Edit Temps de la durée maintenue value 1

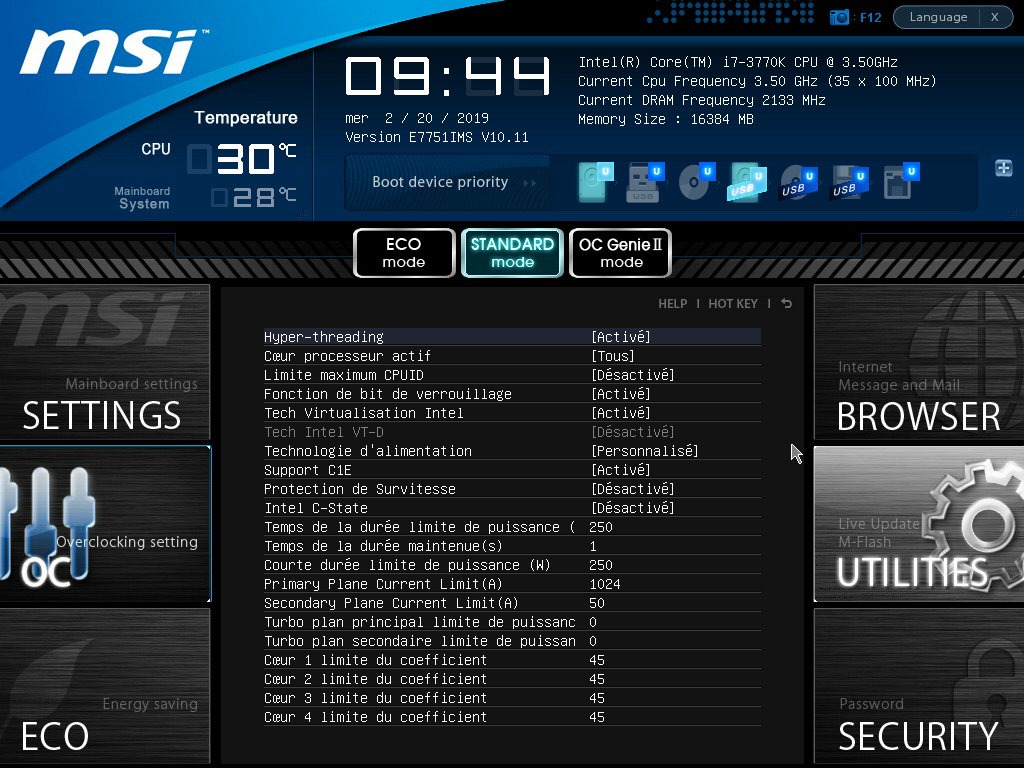coord(593,546)
